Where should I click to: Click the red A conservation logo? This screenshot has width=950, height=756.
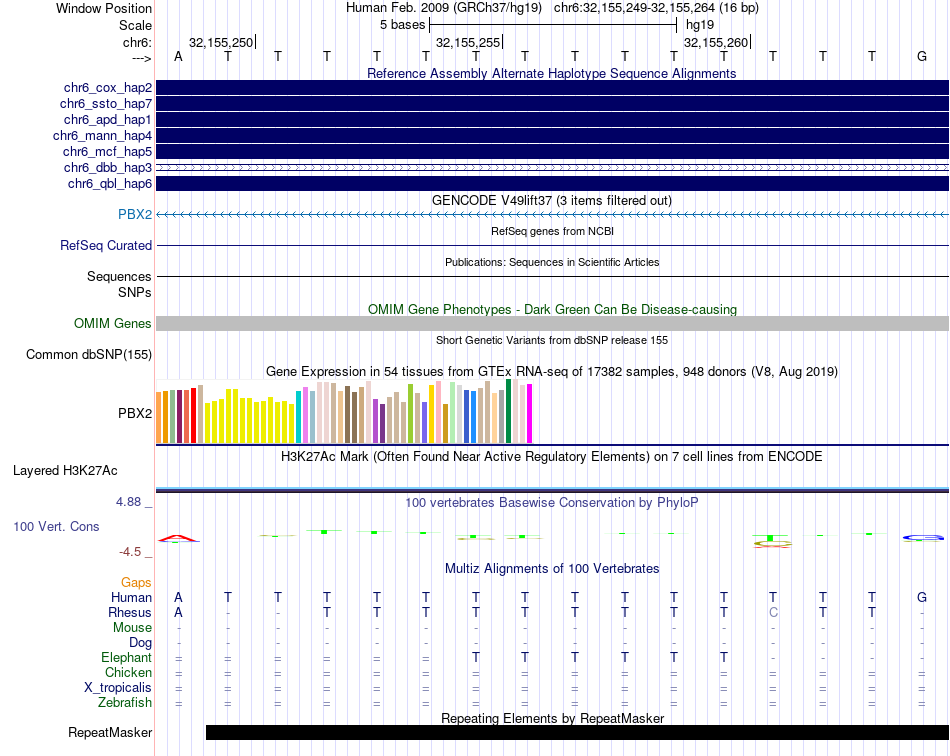[178, 539]
